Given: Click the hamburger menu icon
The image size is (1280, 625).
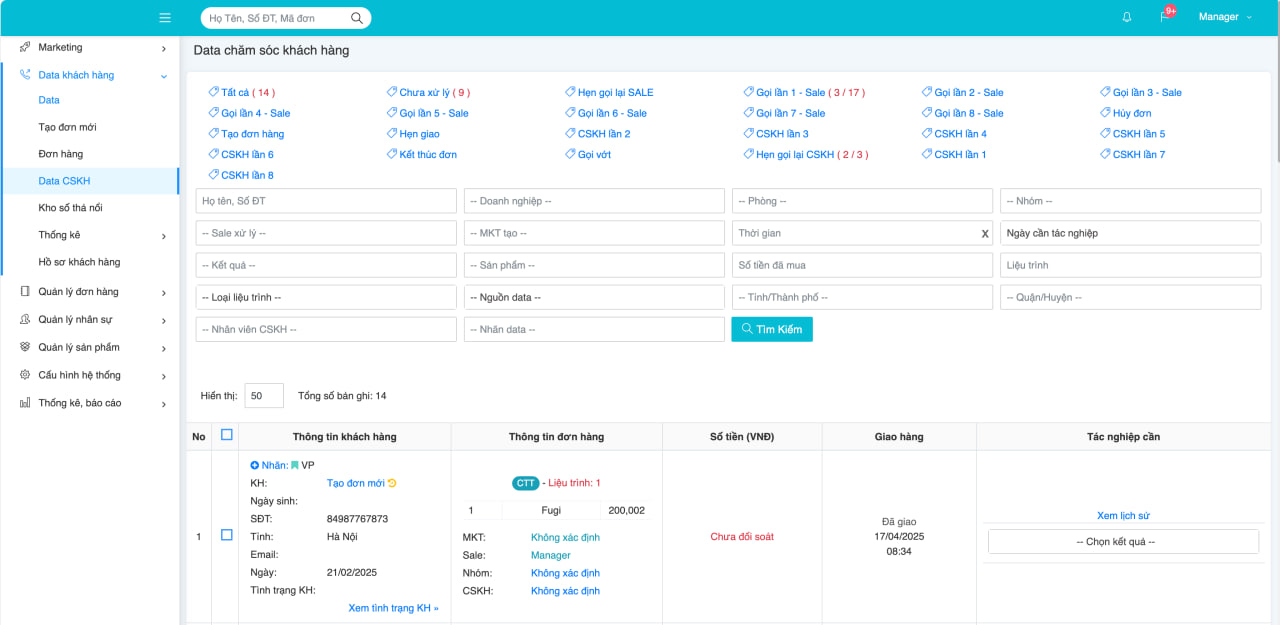Looking at the screenshot, I should click(x=165, y=18).
